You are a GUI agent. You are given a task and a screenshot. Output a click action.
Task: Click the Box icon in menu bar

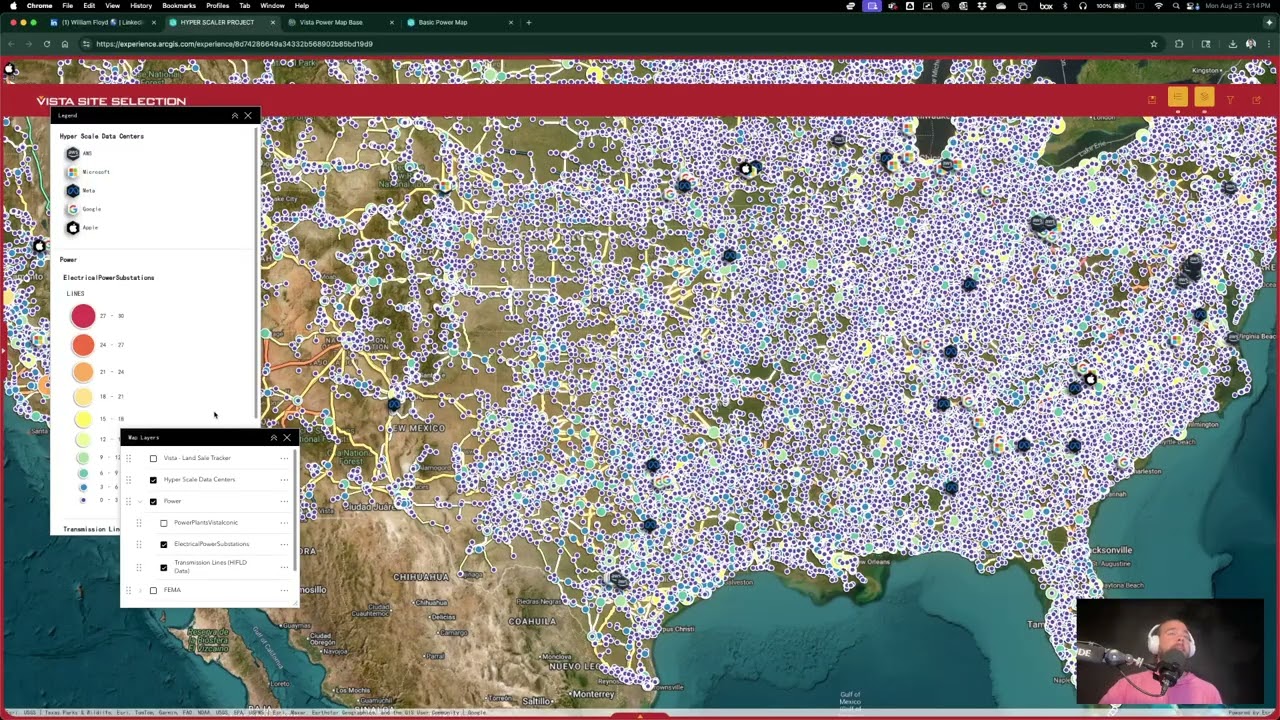1047,6
